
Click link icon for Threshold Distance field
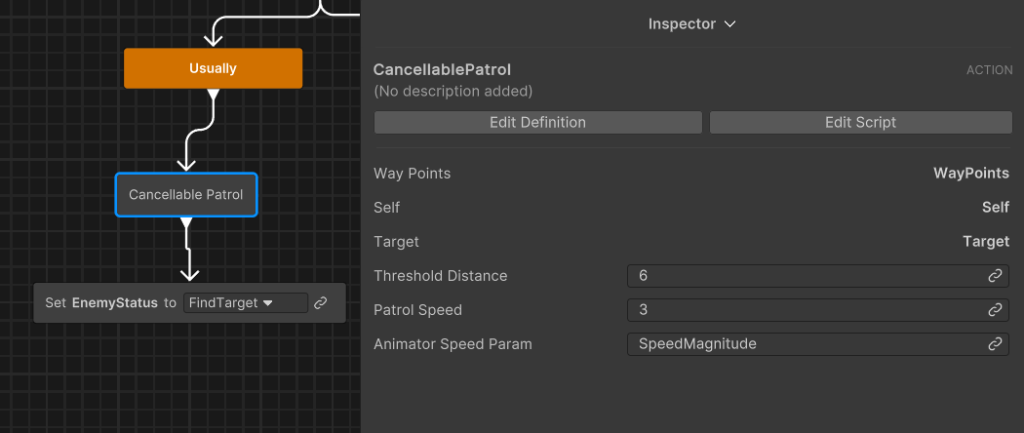(995, 276)
